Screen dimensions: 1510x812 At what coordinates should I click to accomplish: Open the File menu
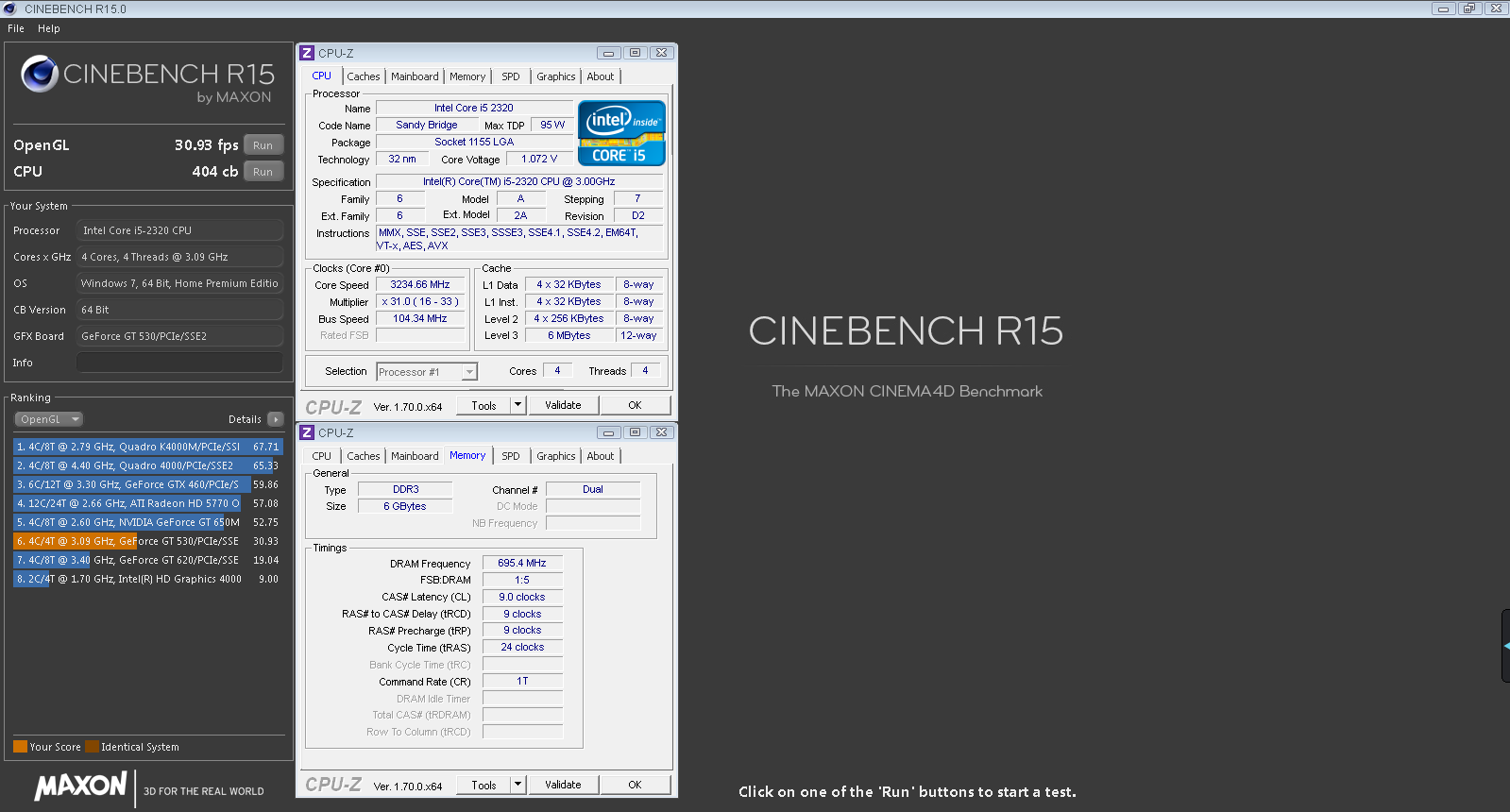[x=16, y=28]
